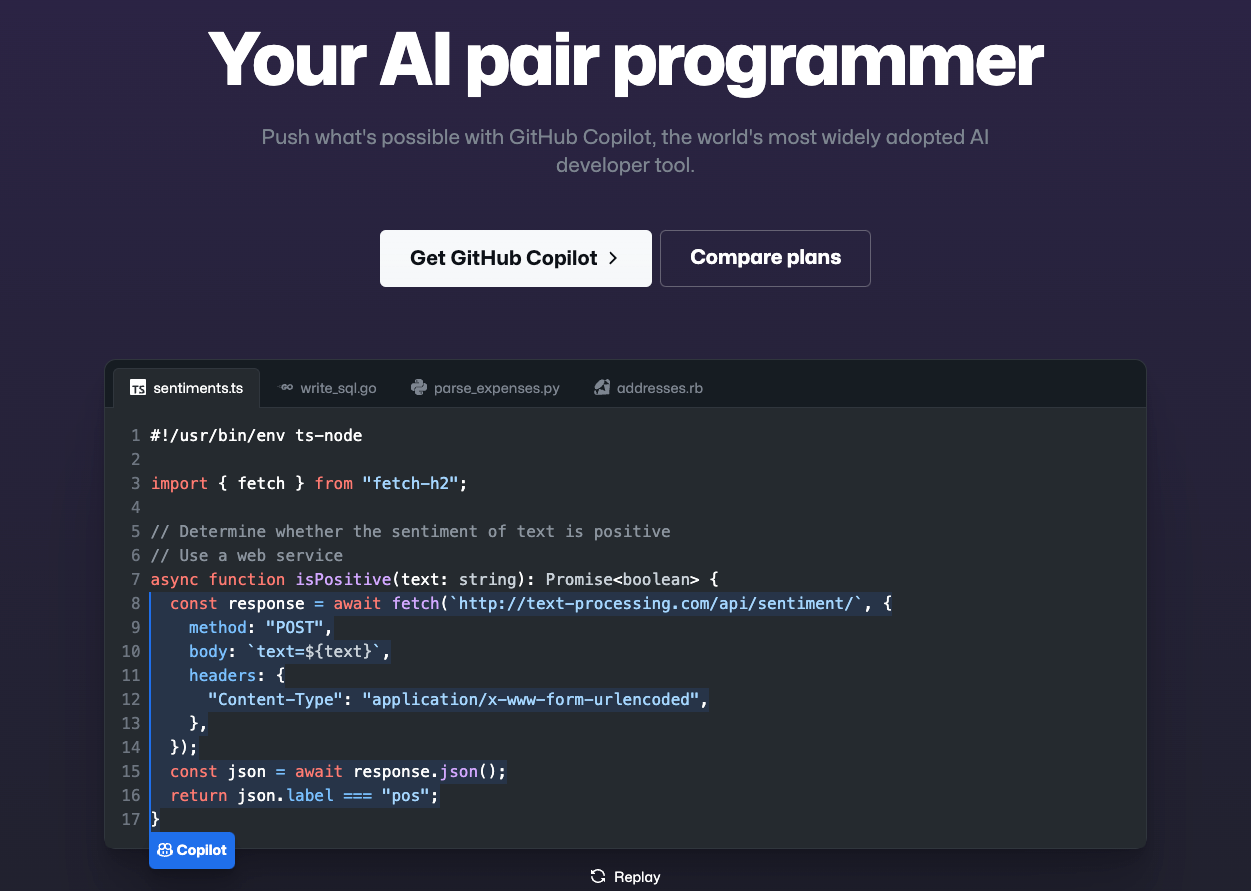Click line number 7
This screenshot has height=891, width=1251.
135,579
